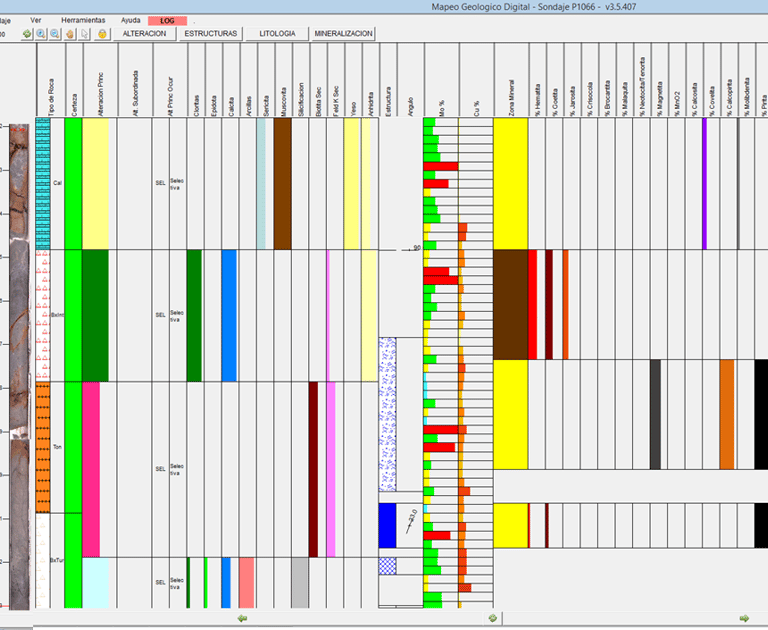Choose the arrow pointer tool
The height and width of the screenshot is (630, 768).
point(85,34)
